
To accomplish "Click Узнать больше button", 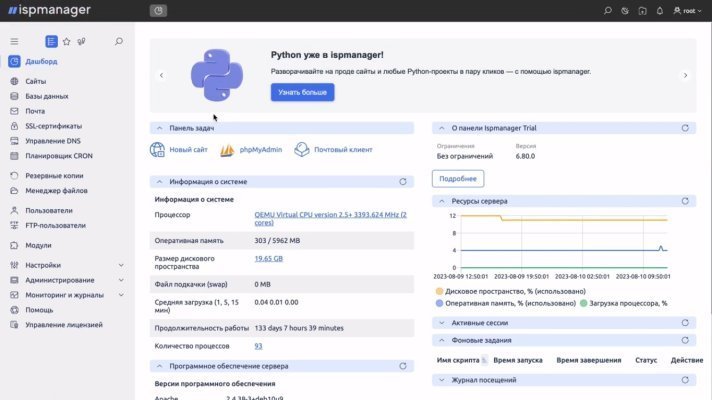I will 302,92.
